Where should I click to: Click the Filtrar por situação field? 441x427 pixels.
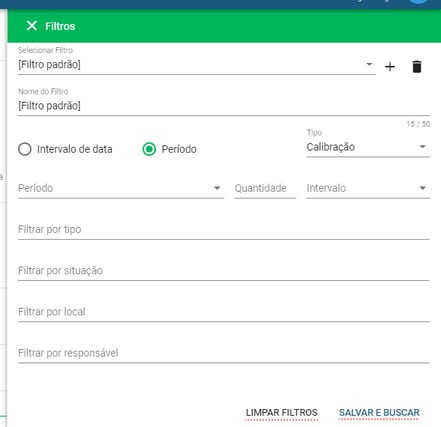(x=224, y=271)
